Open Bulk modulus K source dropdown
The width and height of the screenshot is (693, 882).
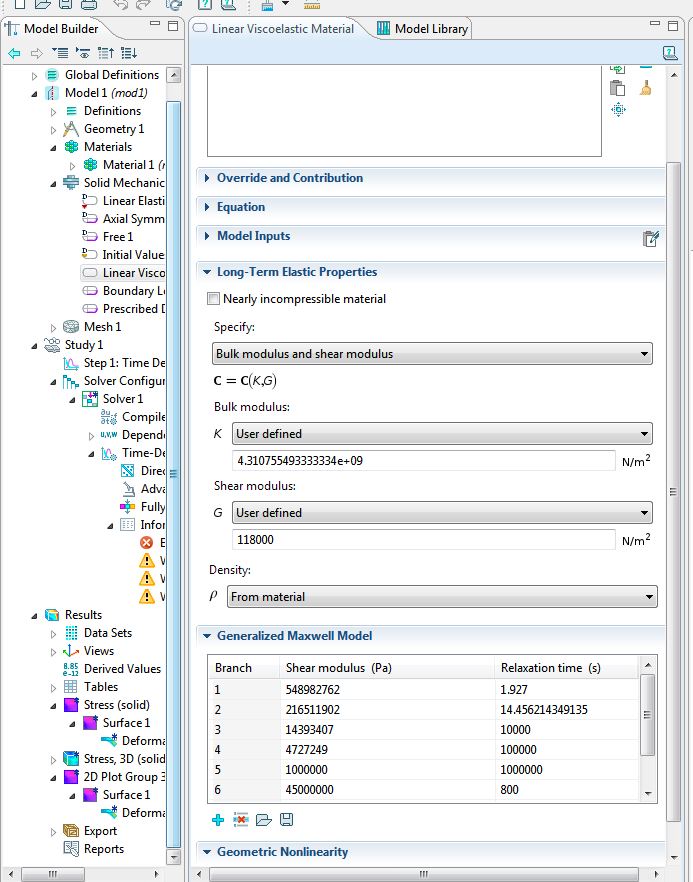(x=441, y=434)
